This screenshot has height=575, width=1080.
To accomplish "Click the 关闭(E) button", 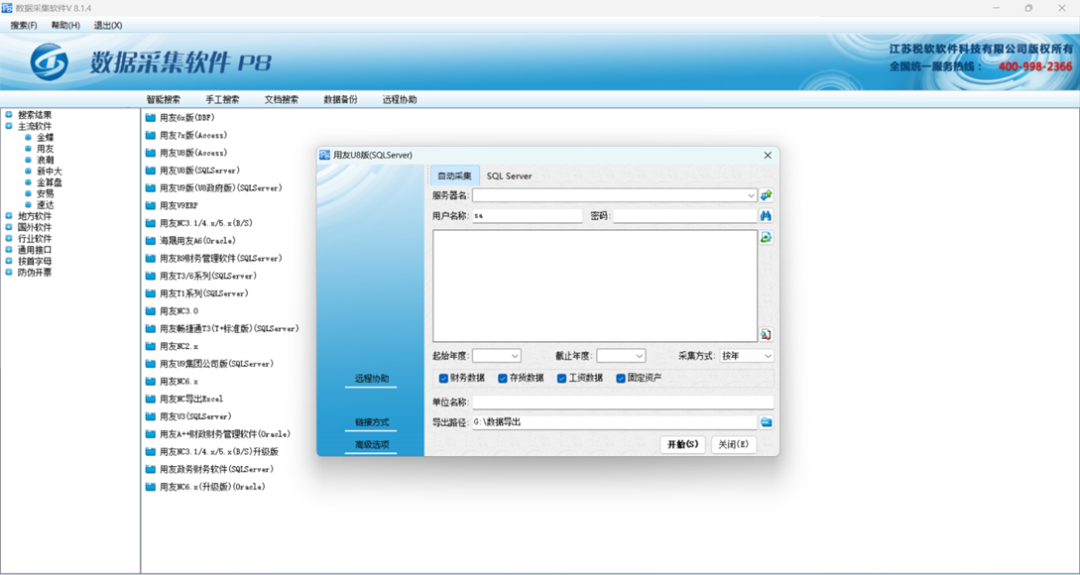I will (x=734, y=445).
